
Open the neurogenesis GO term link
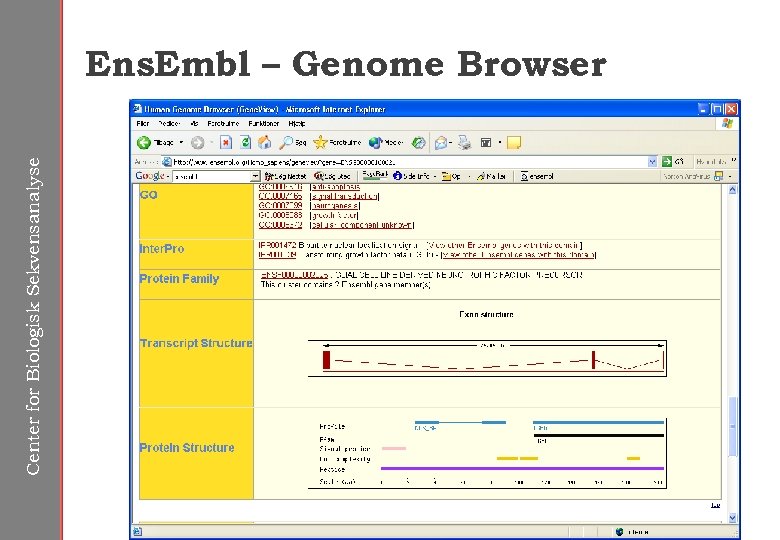point(335,206)
